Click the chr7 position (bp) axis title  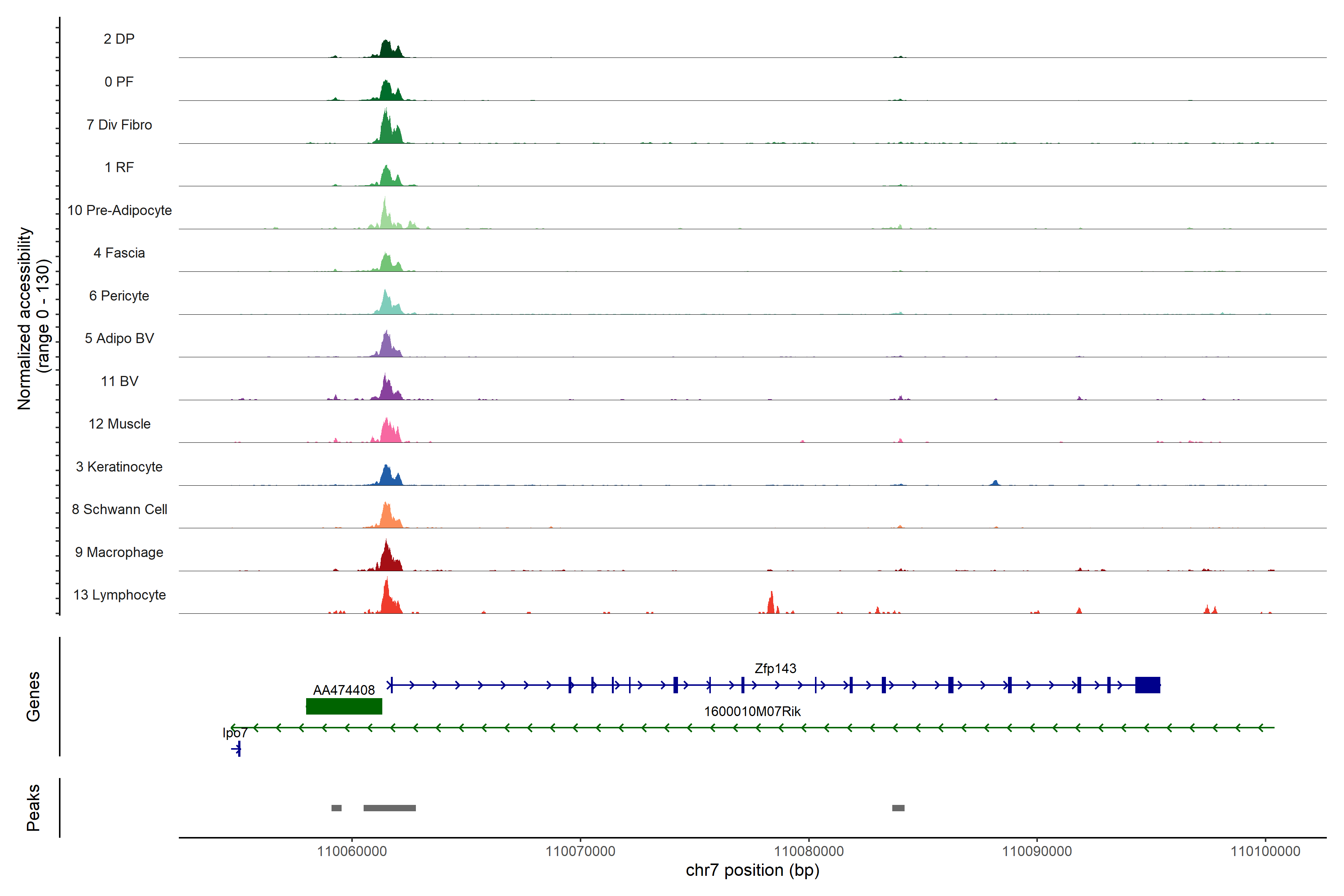click(752, 870)
